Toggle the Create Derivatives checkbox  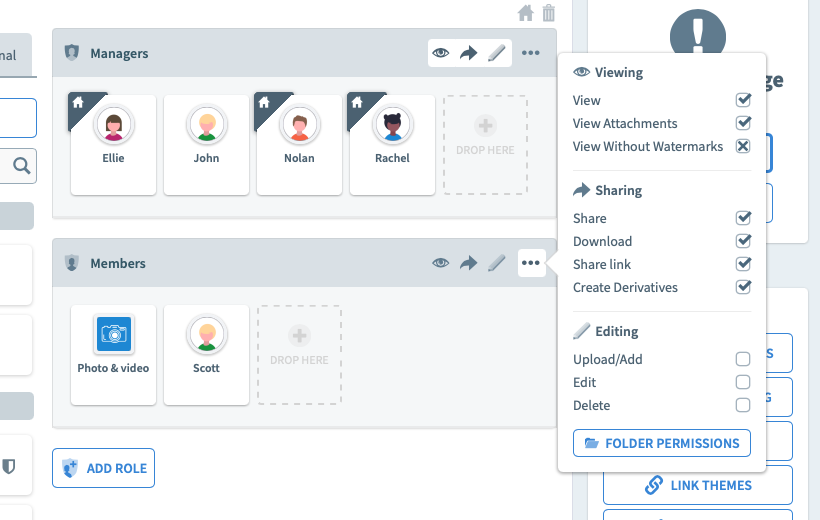click(743, 287)
